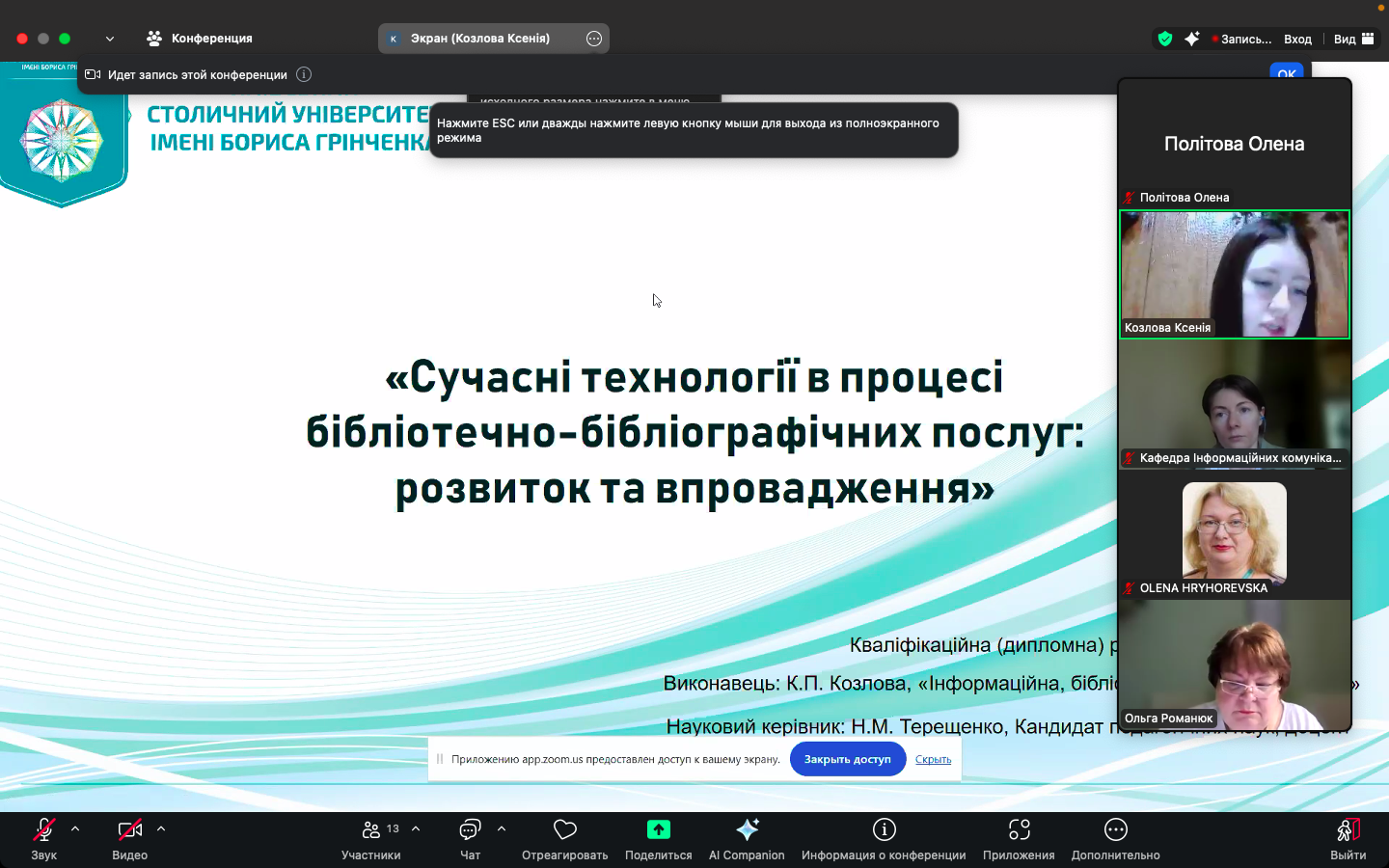Open the Apps icon in toolbar
Viewport: 1389px width, 868px height.
point(1019,830)
